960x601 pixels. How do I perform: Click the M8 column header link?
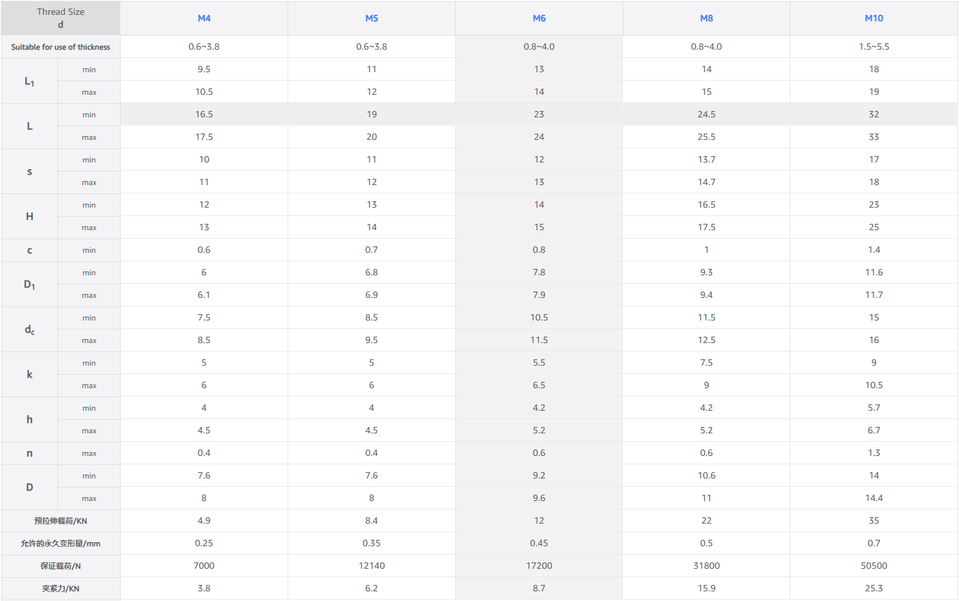tap(707, 18)
